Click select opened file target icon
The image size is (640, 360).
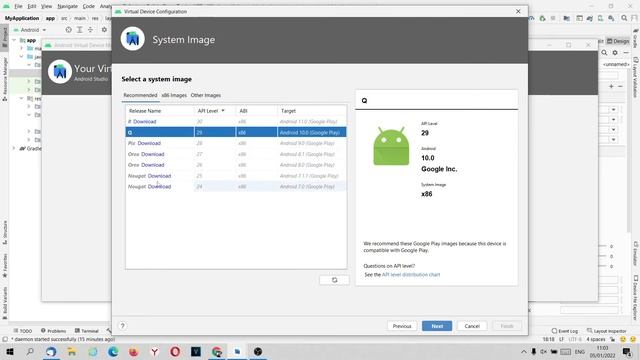(x=69, y=30)
